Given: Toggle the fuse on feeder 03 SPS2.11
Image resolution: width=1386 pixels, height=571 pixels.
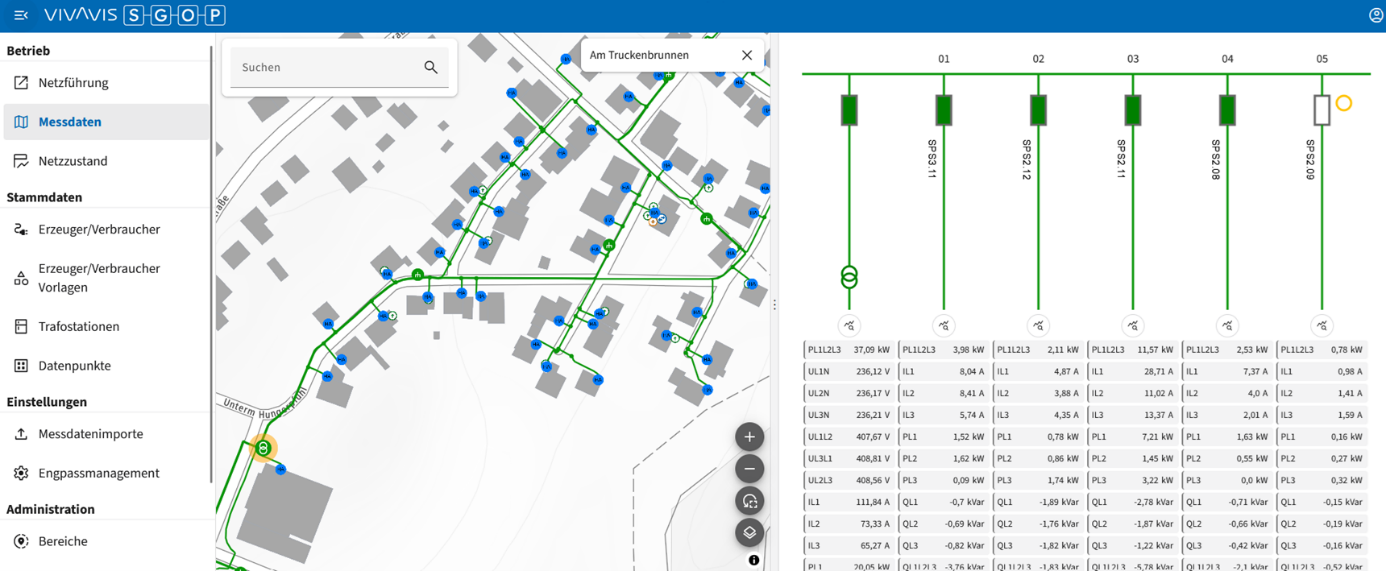Looking at the screenshot, I should click(x=1133, y=110).
